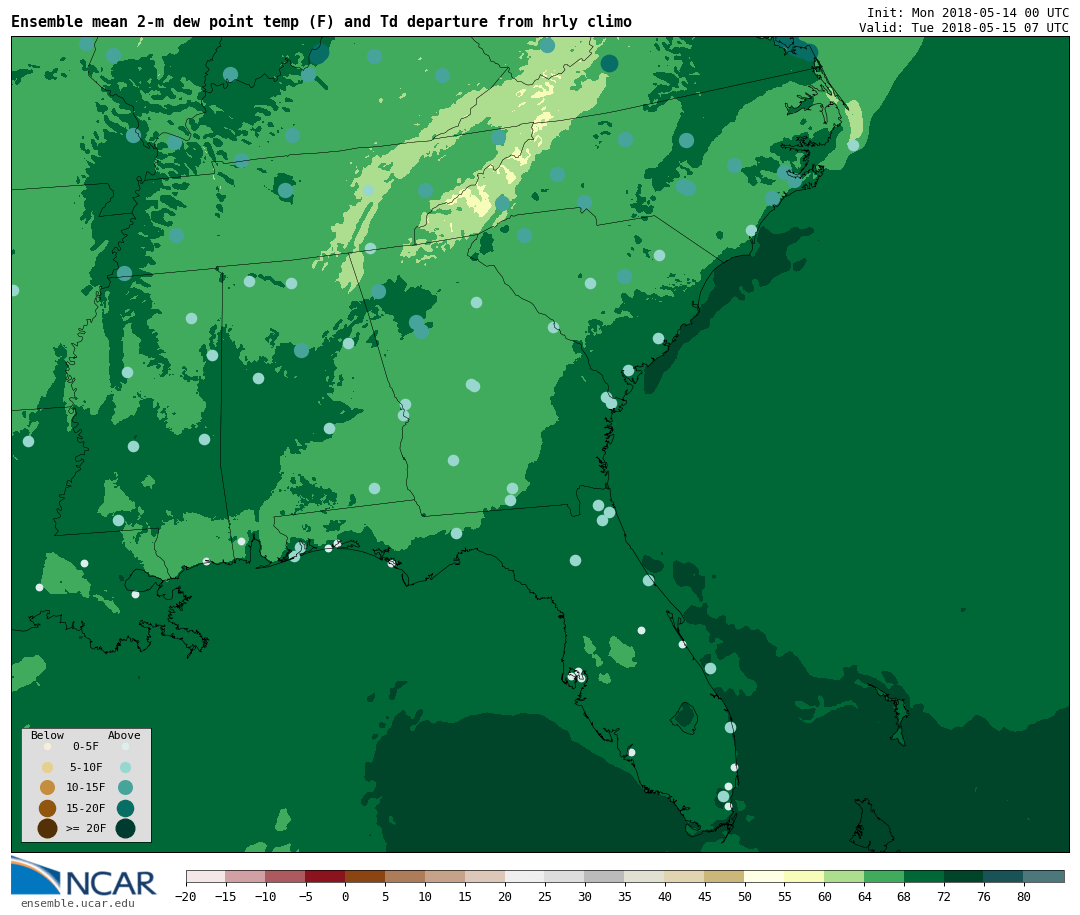Screen dimensions: 1080x915
Task: Click the Below 0-5F legend circle
Action: coord(48,746)
